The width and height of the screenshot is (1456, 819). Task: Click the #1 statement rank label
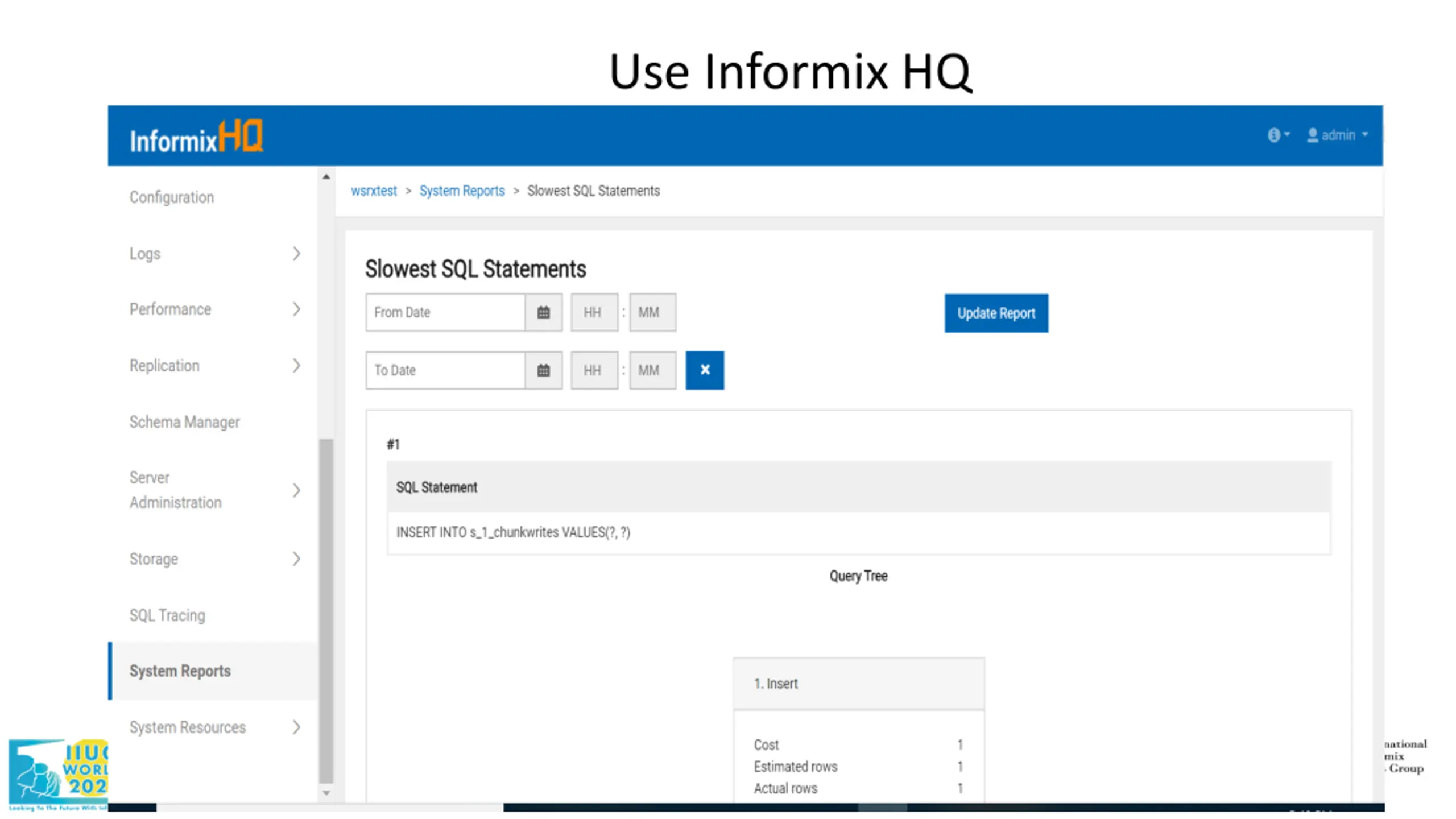click(x=393, y=445)
